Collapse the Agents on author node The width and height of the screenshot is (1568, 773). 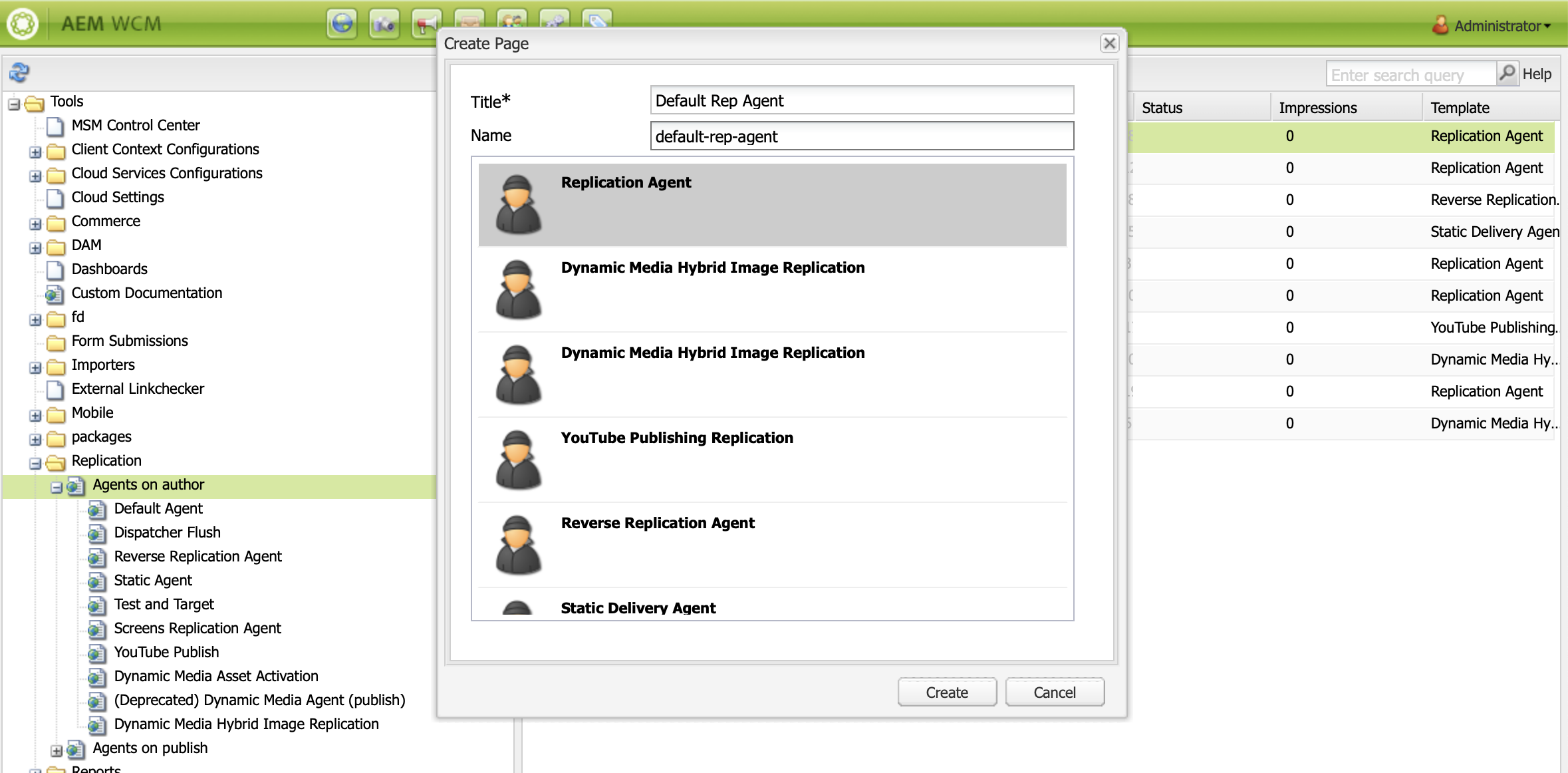click(57, 487)
